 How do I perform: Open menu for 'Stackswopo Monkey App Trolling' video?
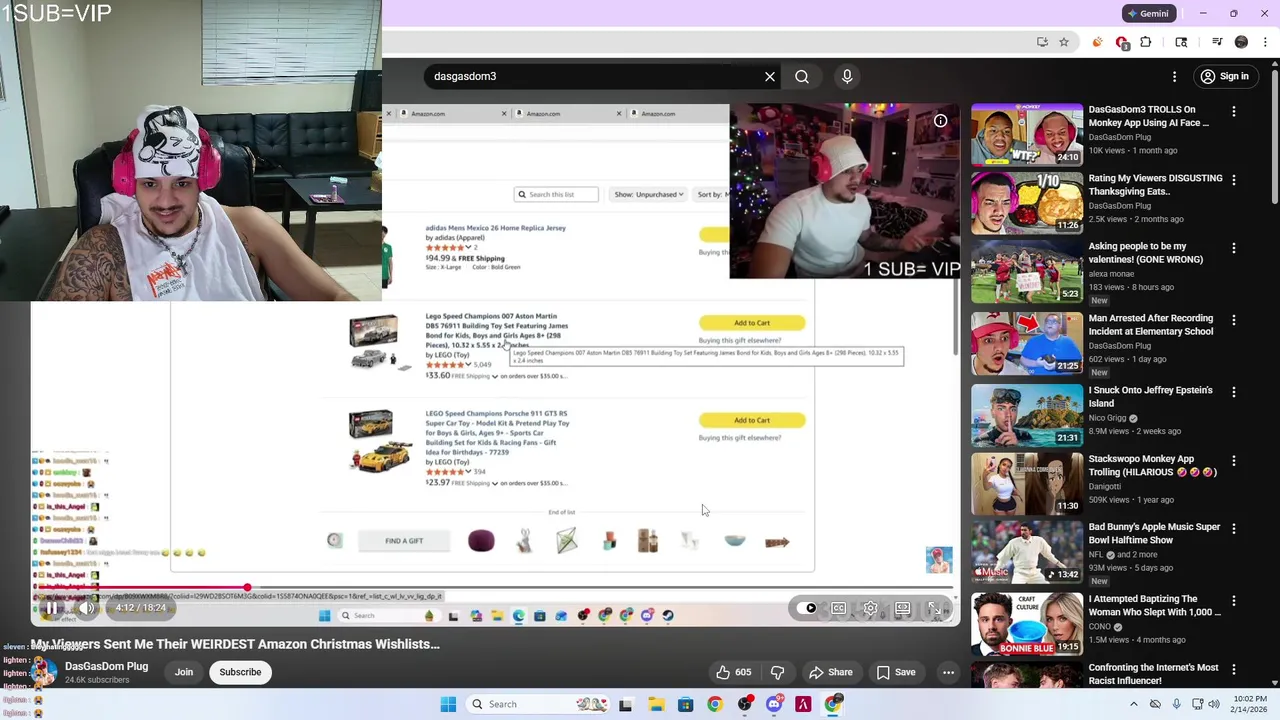pyautogui.click(x=1234, y=461)
